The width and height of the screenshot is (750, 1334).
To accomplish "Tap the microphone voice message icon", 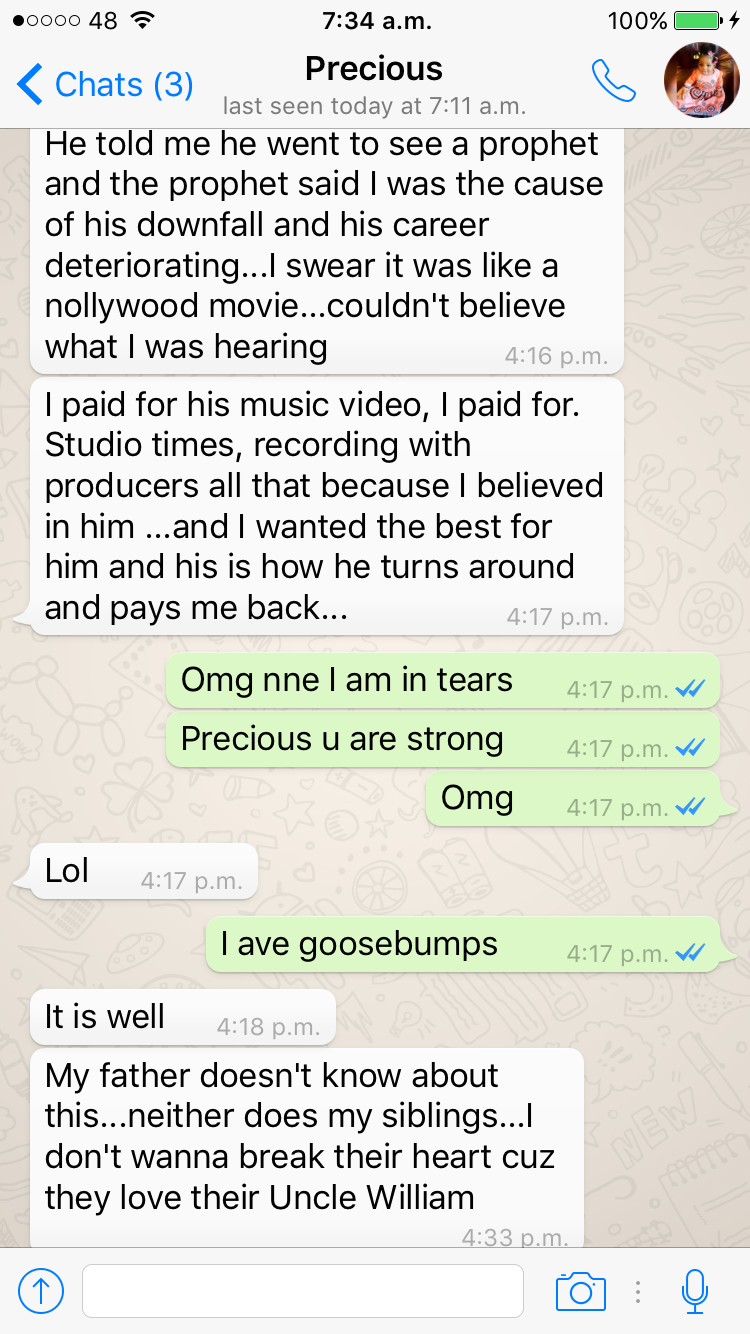I will 695,1291.
